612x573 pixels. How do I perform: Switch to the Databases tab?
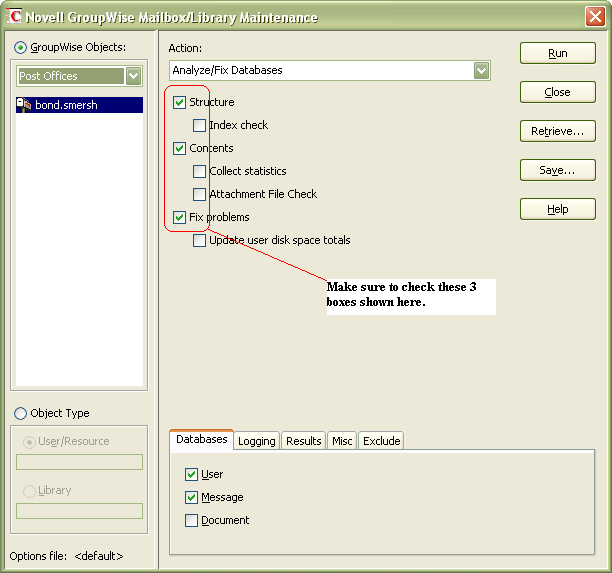(202, 440)
